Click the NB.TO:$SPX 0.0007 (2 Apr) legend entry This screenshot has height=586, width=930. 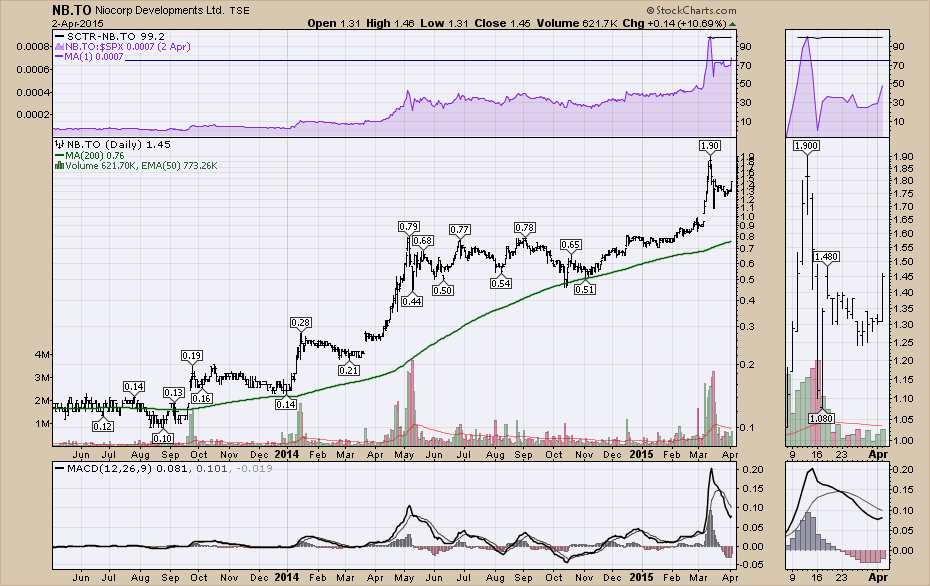[x=128, y=46]
